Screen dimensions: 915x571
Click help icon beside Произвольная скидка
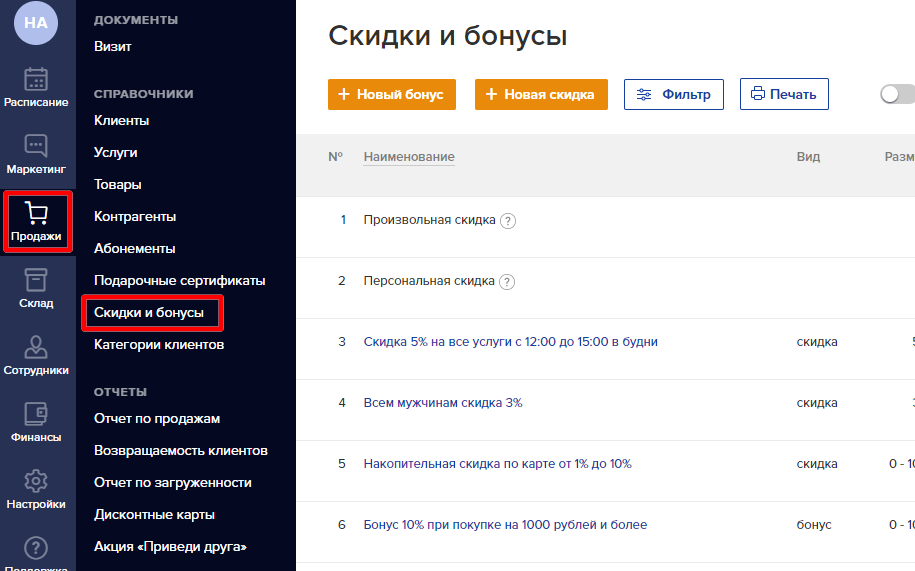click(x=508, y=221)
